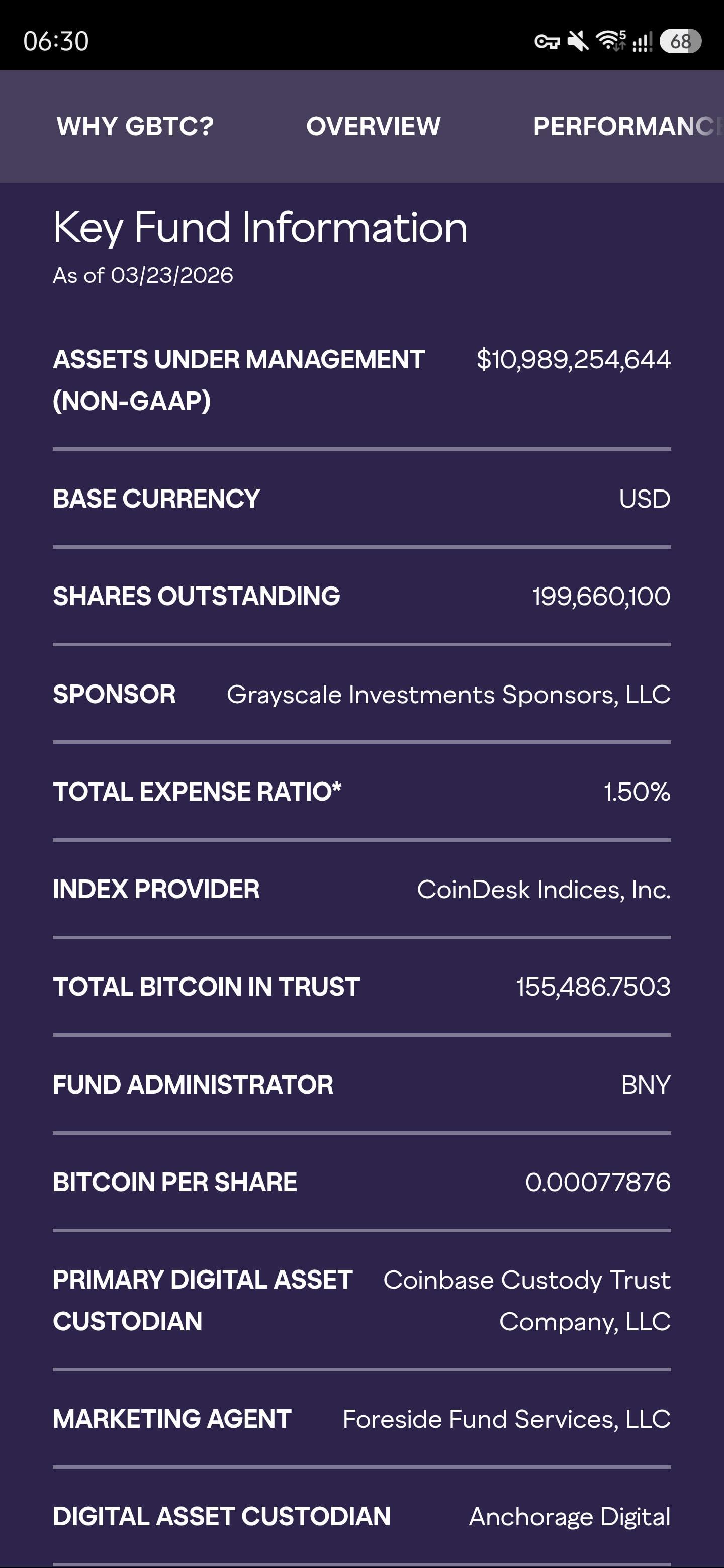The width and height of the screenshot is (724, 1568).
Task: Tap the Total Bitcoin in Trust figure
Action: point(592,987)
